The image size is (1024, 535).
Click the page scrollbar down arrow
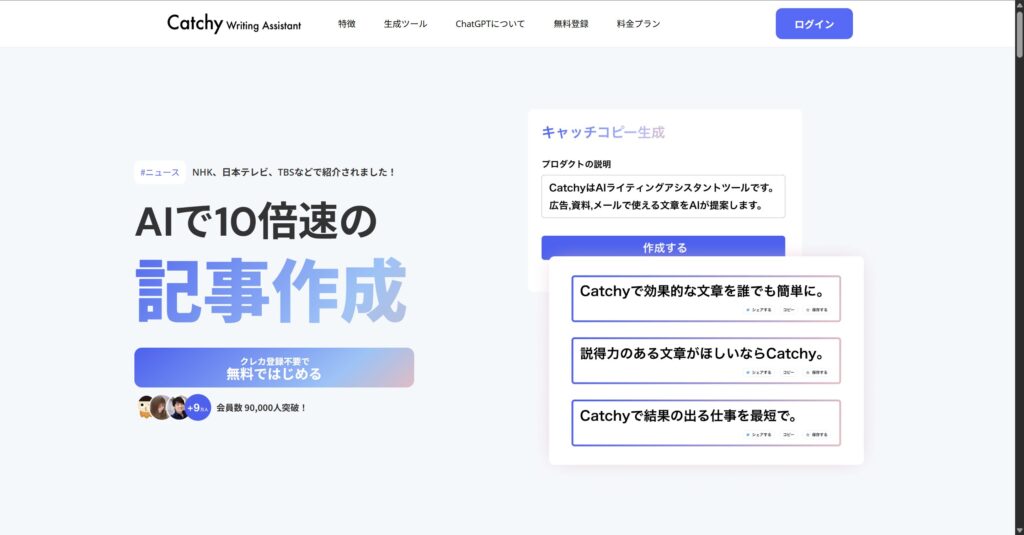pyautogui.click(x=1019, y=530)
